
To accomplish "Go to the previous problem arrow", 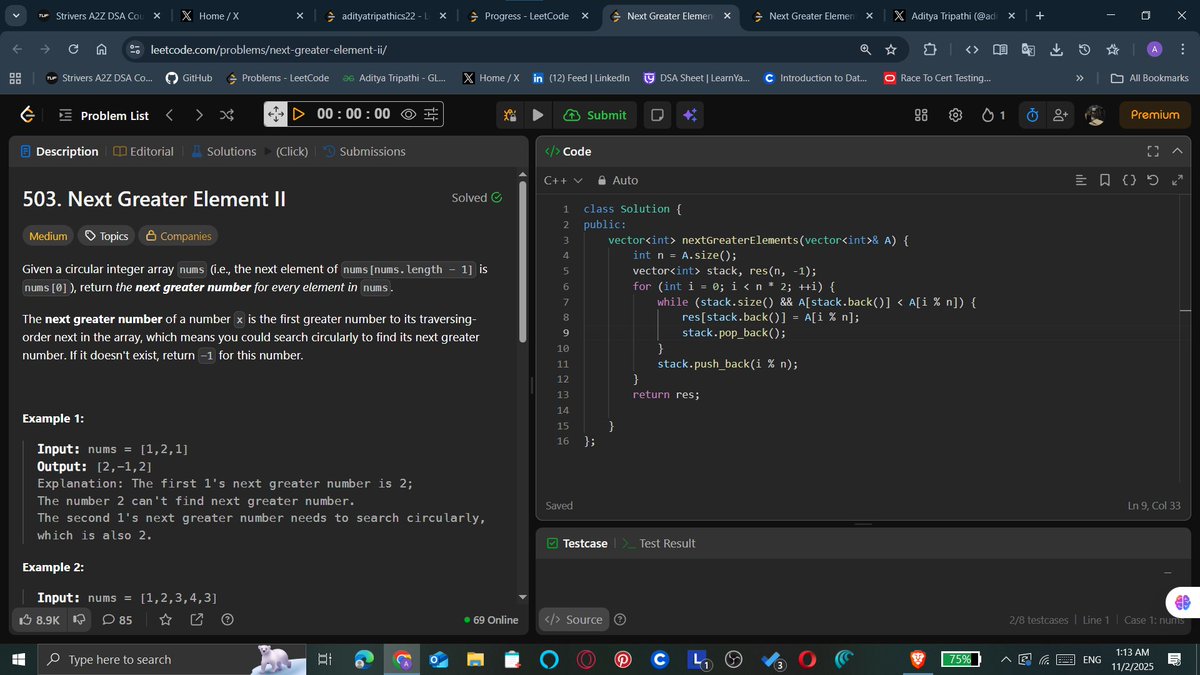I will coord(169,115).
